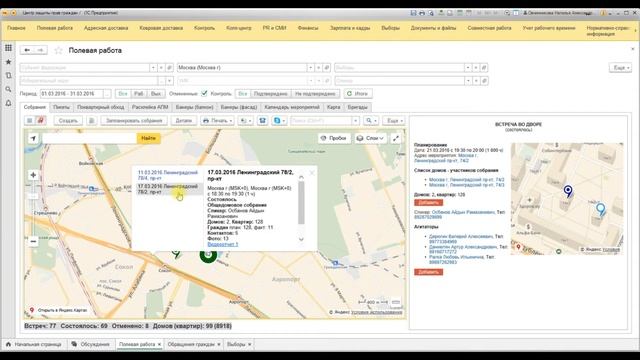The image size is (640, 360).
Task: Open the Видеоотчет link in popup
Action: coord(223,244)
